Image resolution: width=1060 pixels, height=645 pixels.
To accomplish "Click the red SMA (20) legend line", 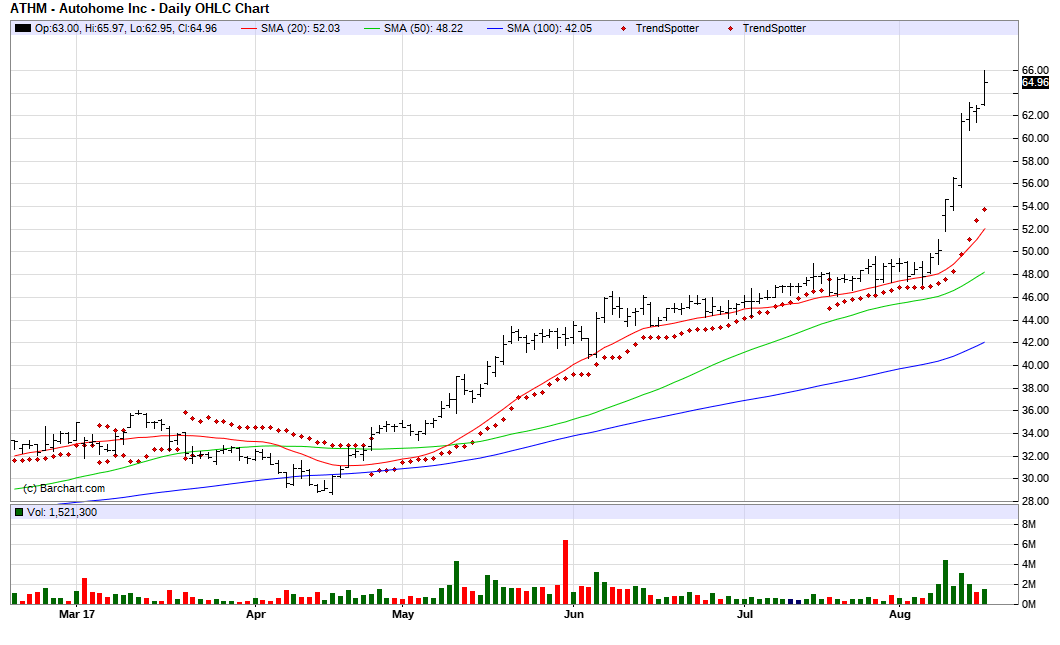I will [249, 28].
